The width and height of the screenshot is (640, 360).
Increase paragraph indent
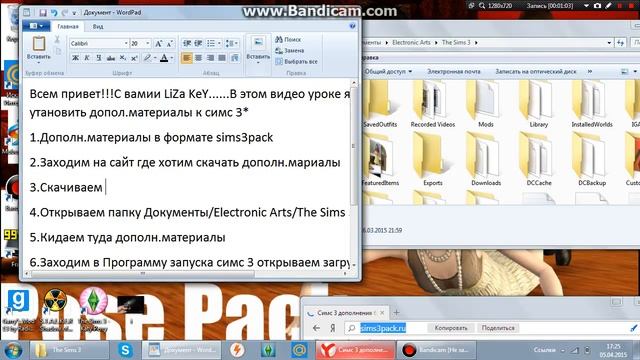pos(198,43)
